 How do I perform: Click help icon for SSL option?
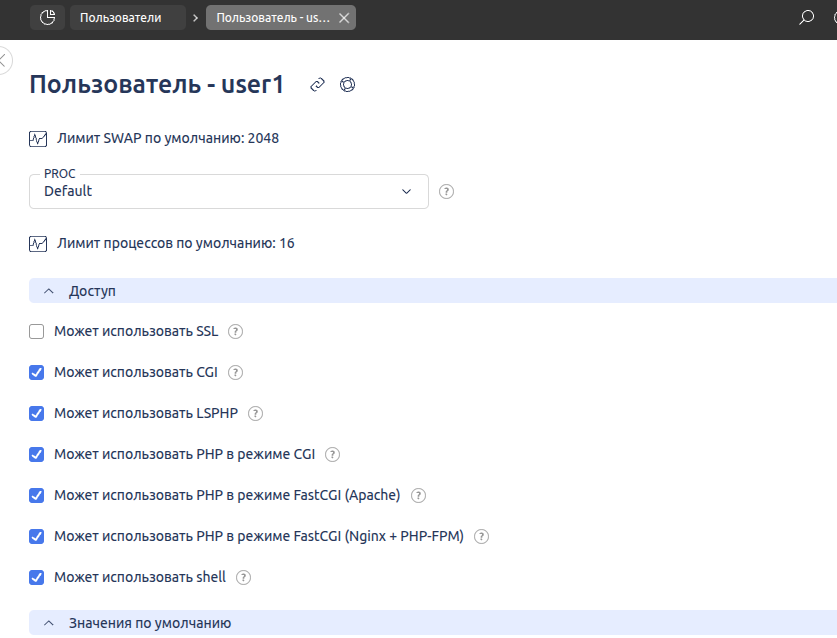point(236,332)
